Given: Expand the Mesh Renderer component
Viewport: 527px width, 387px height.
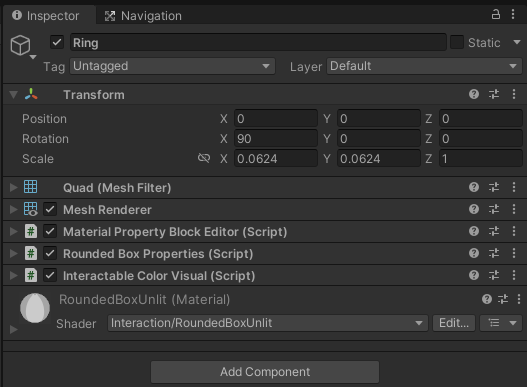Looking at the screenshot, I should [13, 209].
